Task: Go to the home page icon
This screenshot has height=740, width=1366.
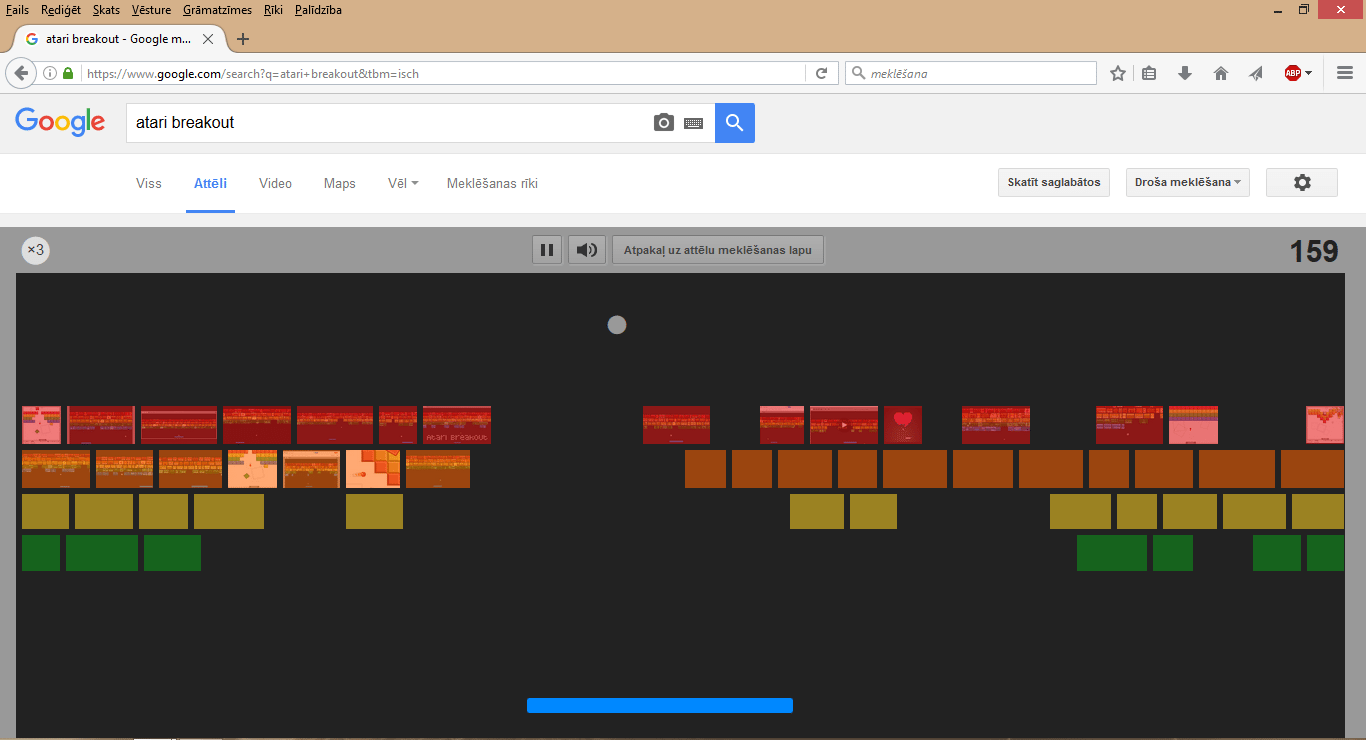Action: 1221,73
